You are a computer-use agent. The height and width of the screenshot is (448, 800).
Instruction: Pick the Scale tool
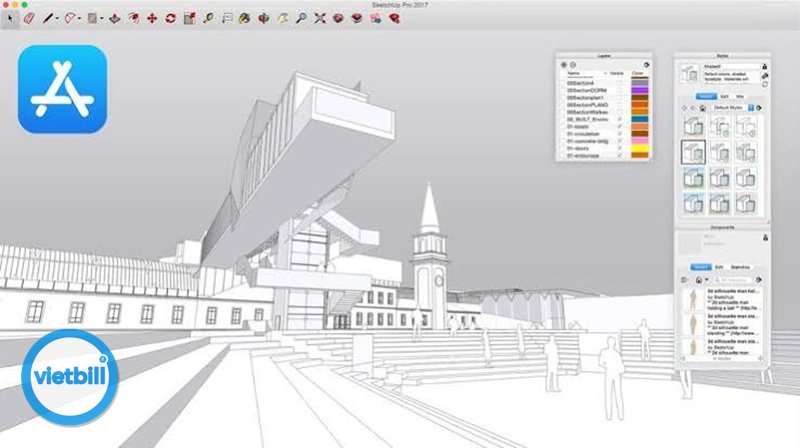pos(189,19)
